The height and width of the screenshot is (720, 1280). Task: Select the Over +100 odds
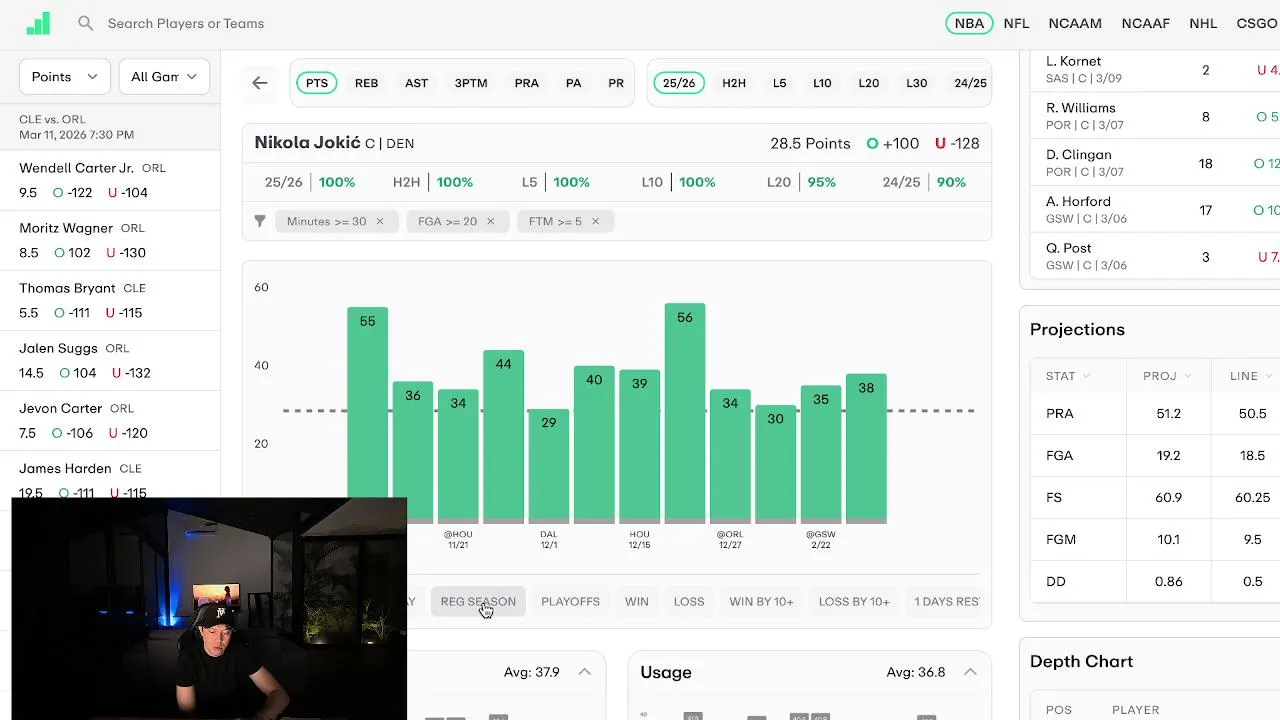click(893, 143)
